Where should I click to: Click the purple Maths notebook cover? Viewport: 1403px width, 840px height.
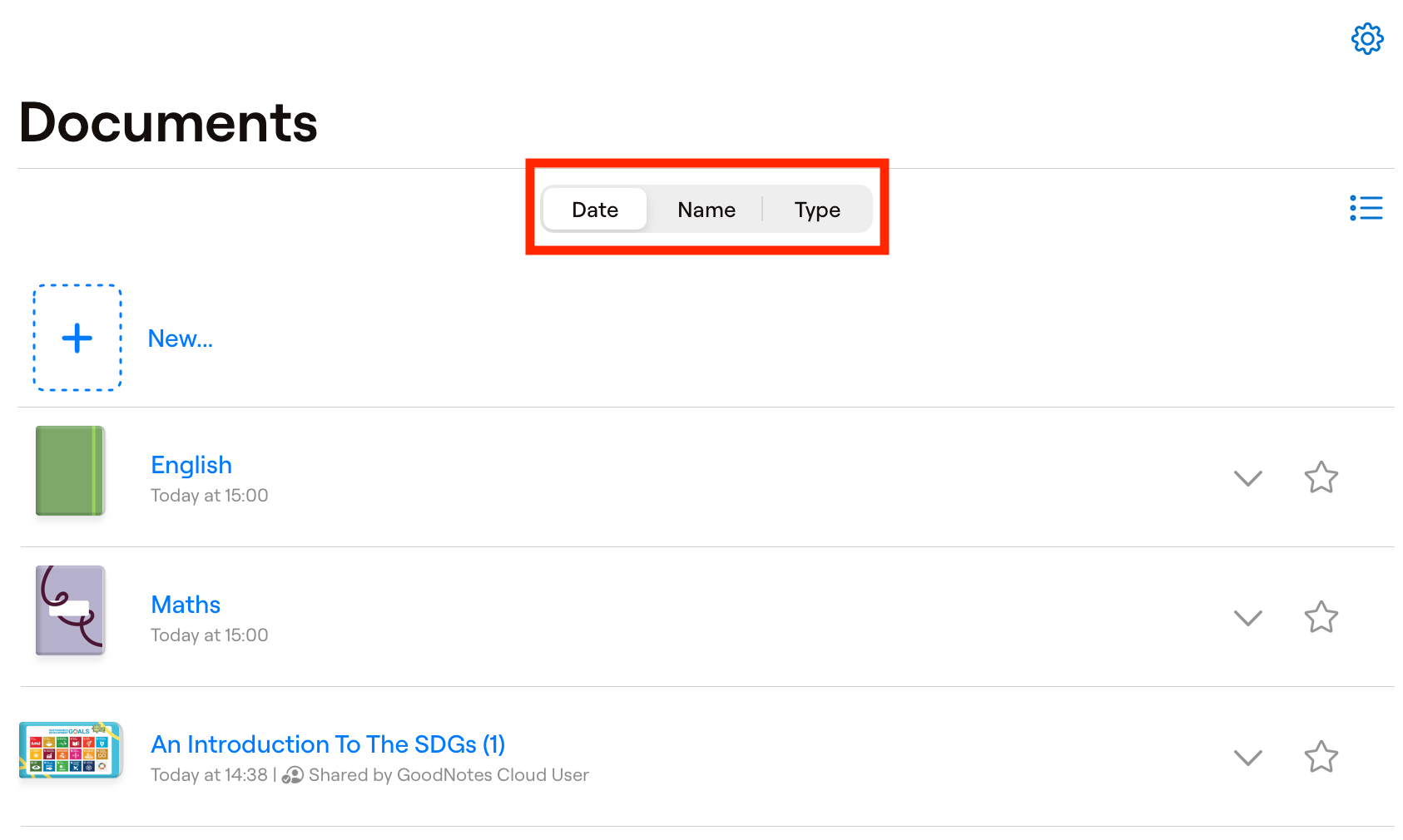[x=70, y=610]
